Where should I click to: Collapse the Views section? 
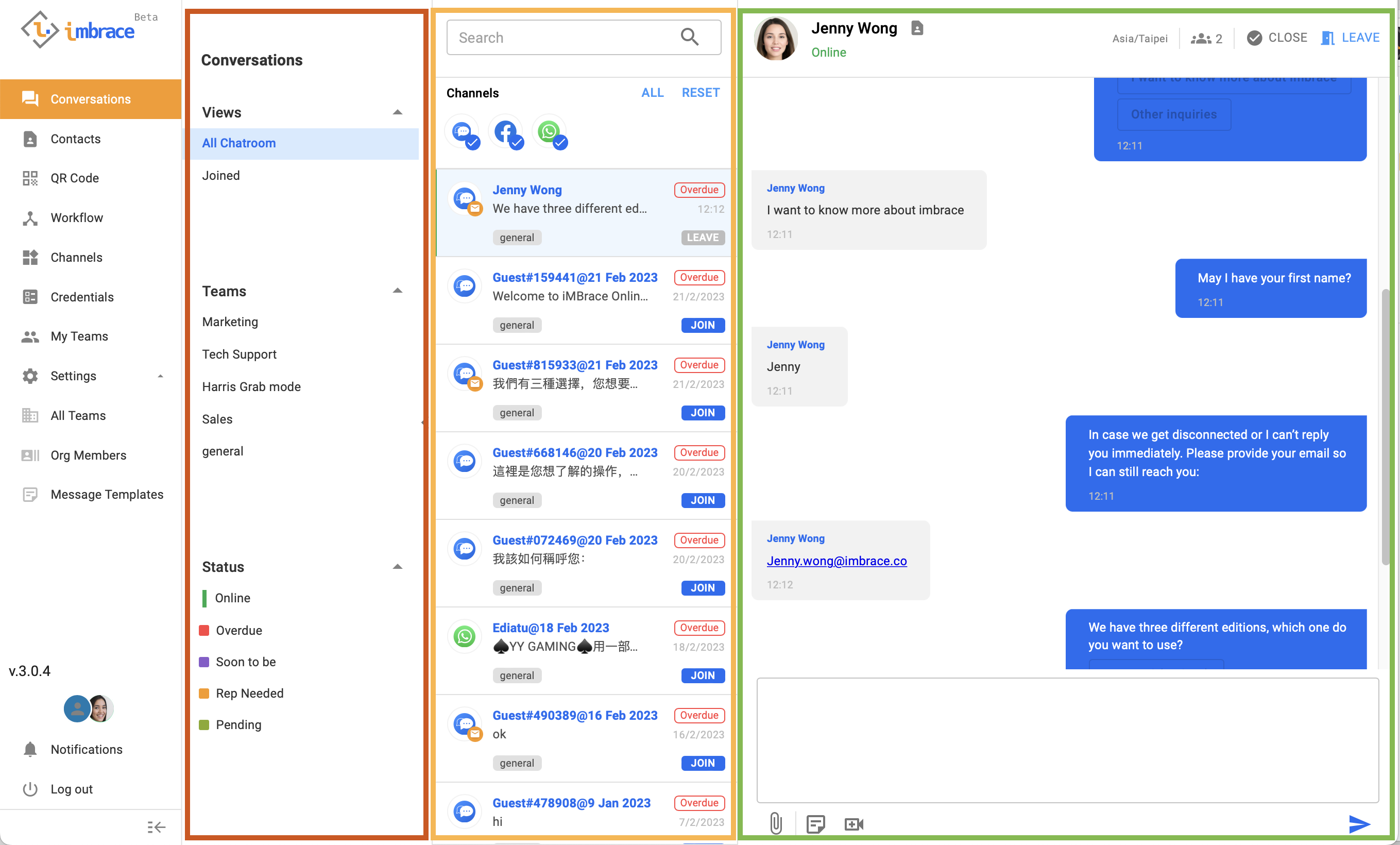coord(398,112)
